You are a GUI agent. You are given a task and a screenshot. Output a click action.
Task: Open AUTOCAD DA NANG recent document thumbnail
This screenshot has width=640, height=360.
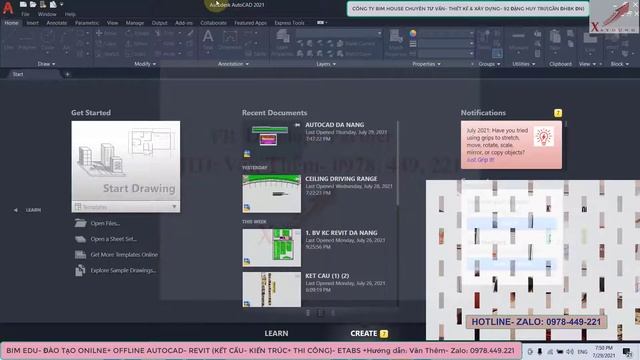(x=271, y=140)
